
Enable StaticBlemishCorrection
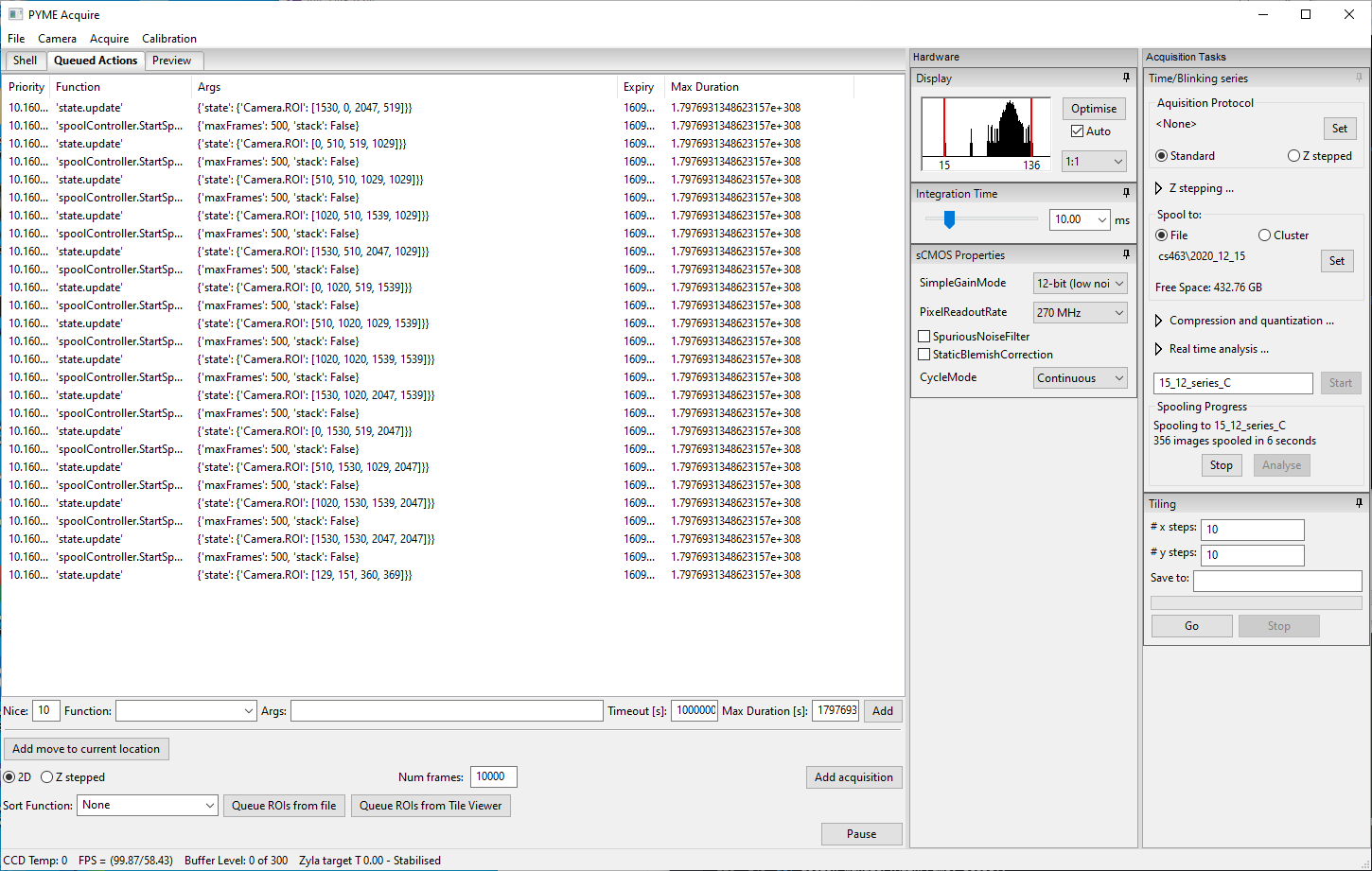point(924,354)
